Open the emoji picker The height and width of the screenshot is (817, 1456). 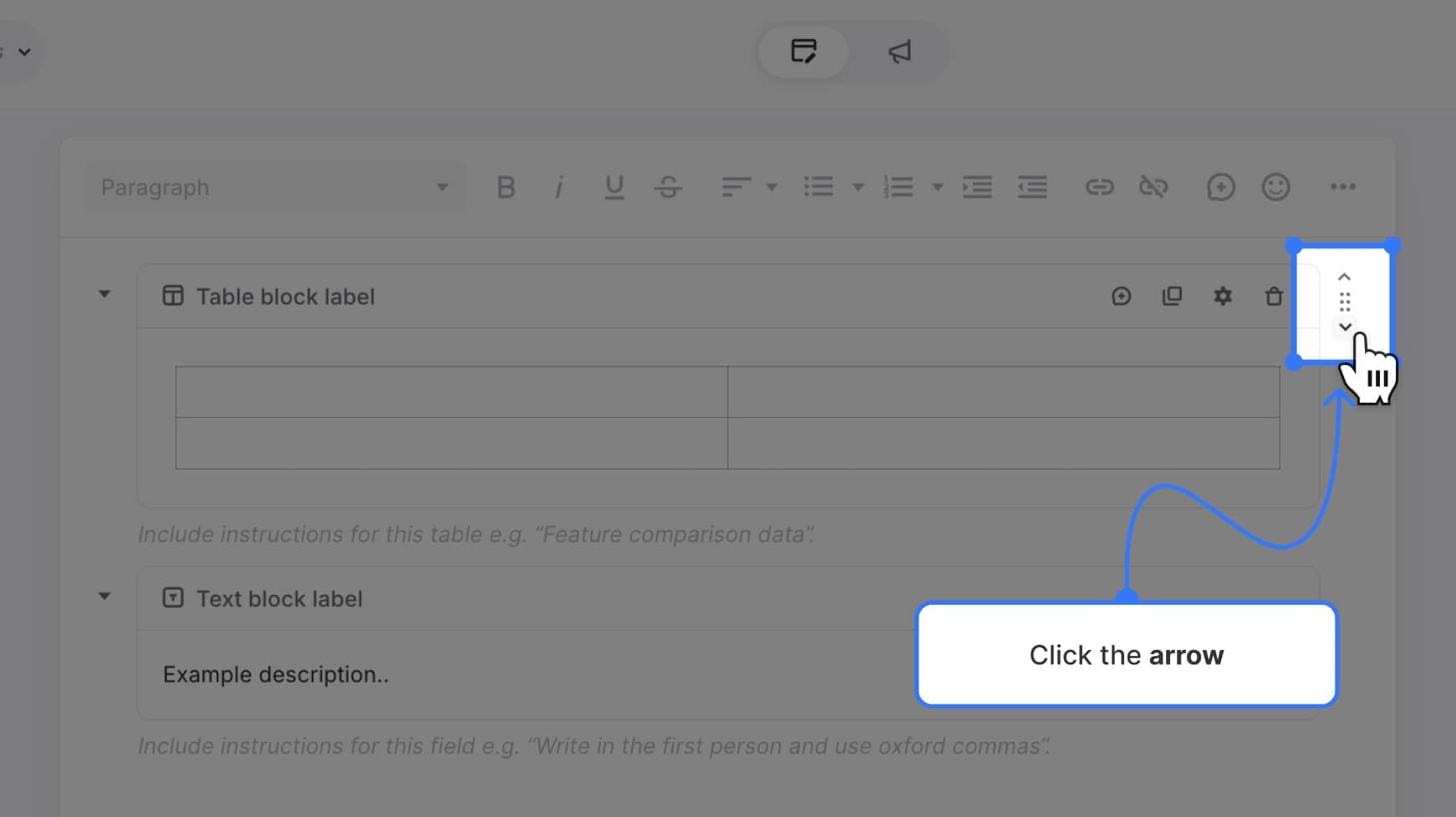1275,187
